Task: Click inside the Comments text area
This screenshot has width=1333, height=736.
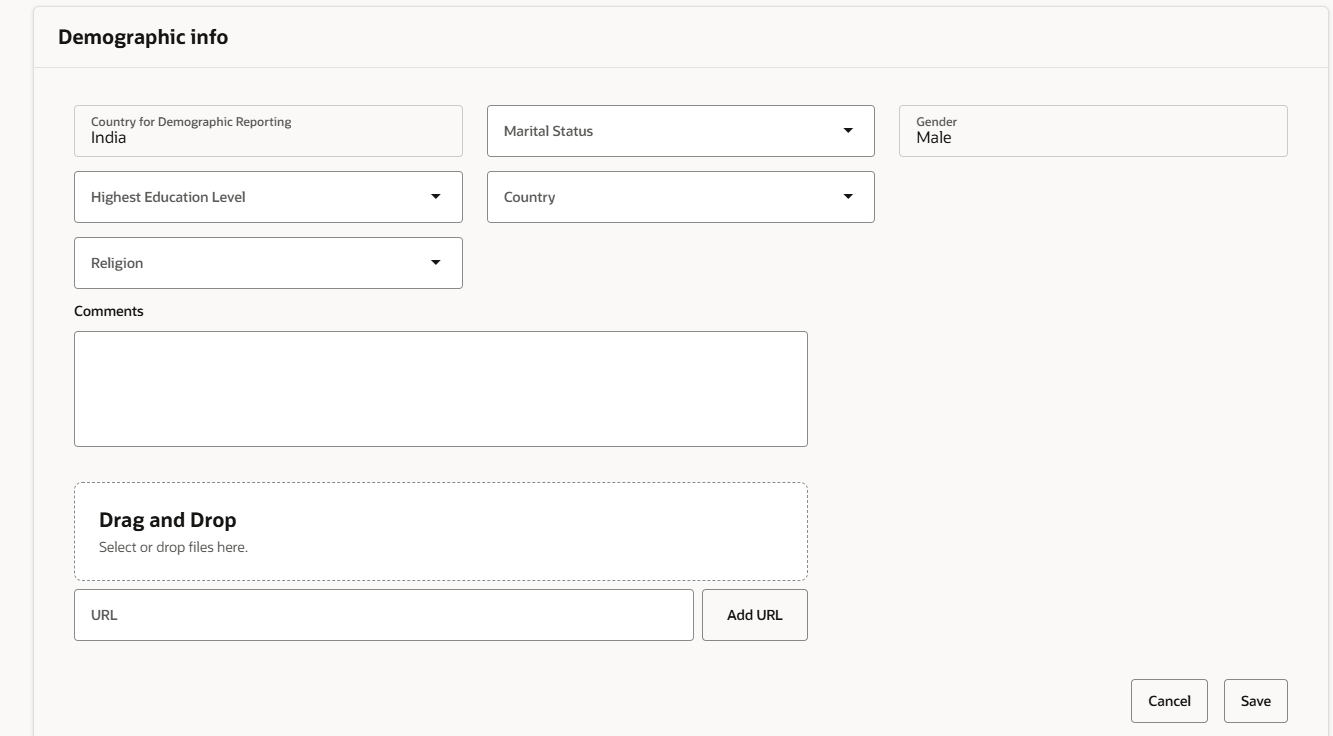Action: click(440, 388)
